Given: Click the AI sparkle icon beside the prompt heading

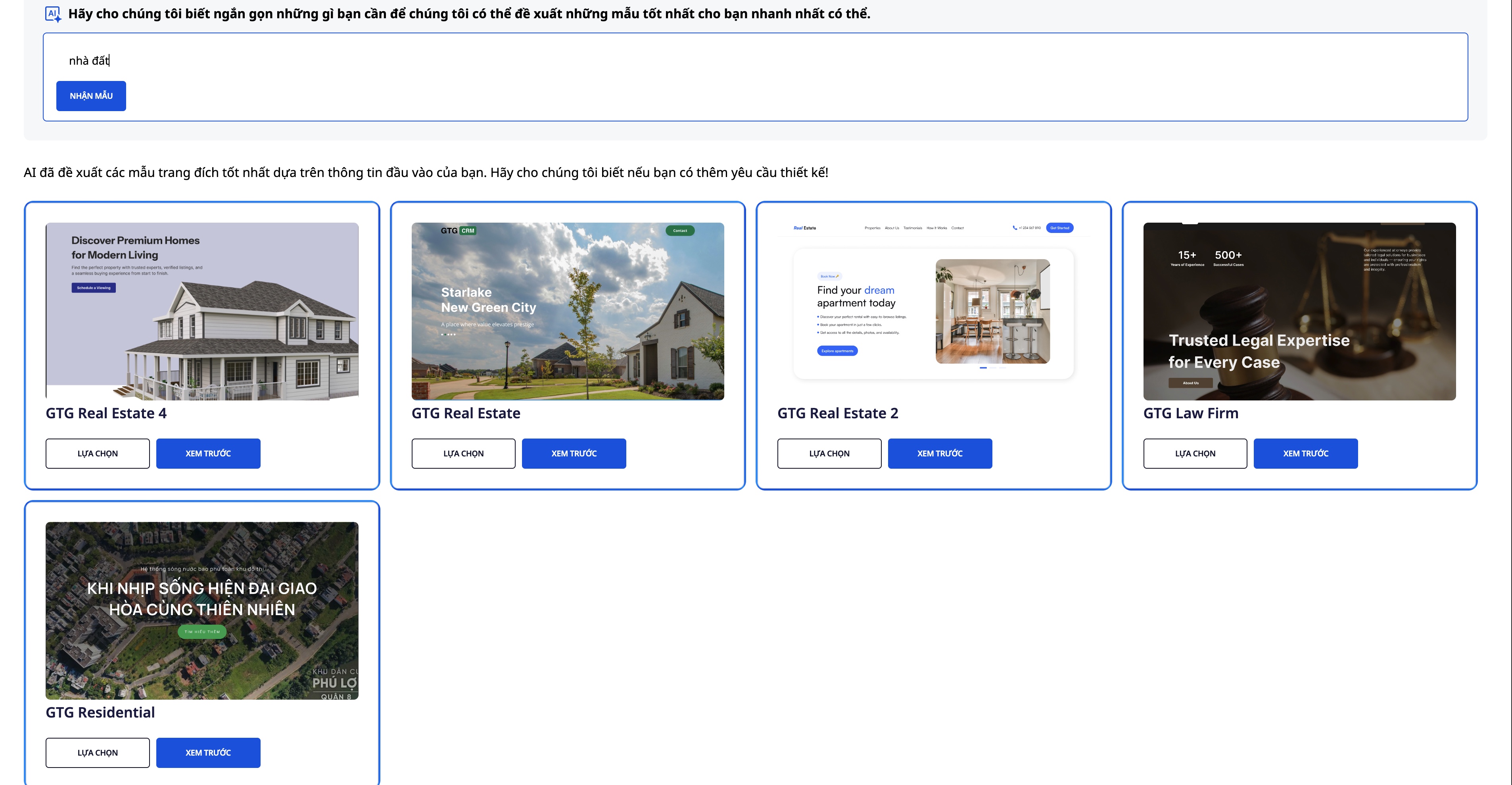Looking at the screenshot, I should pyautogui.click(x=53, y=14).
